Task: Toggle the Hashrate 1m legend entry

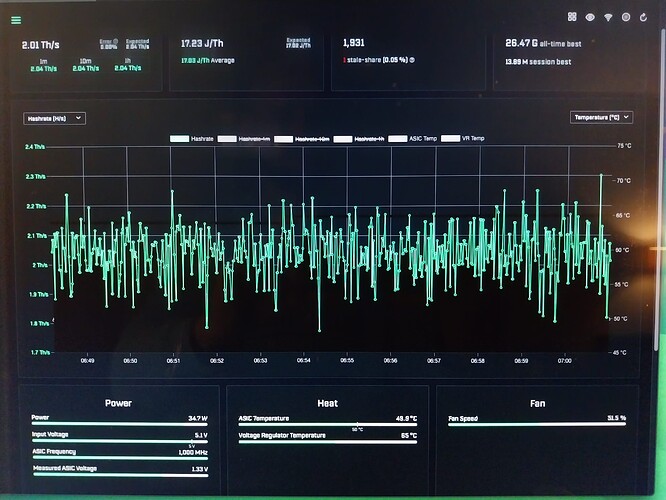Action: pyautogui.click(x=244, y=139)
